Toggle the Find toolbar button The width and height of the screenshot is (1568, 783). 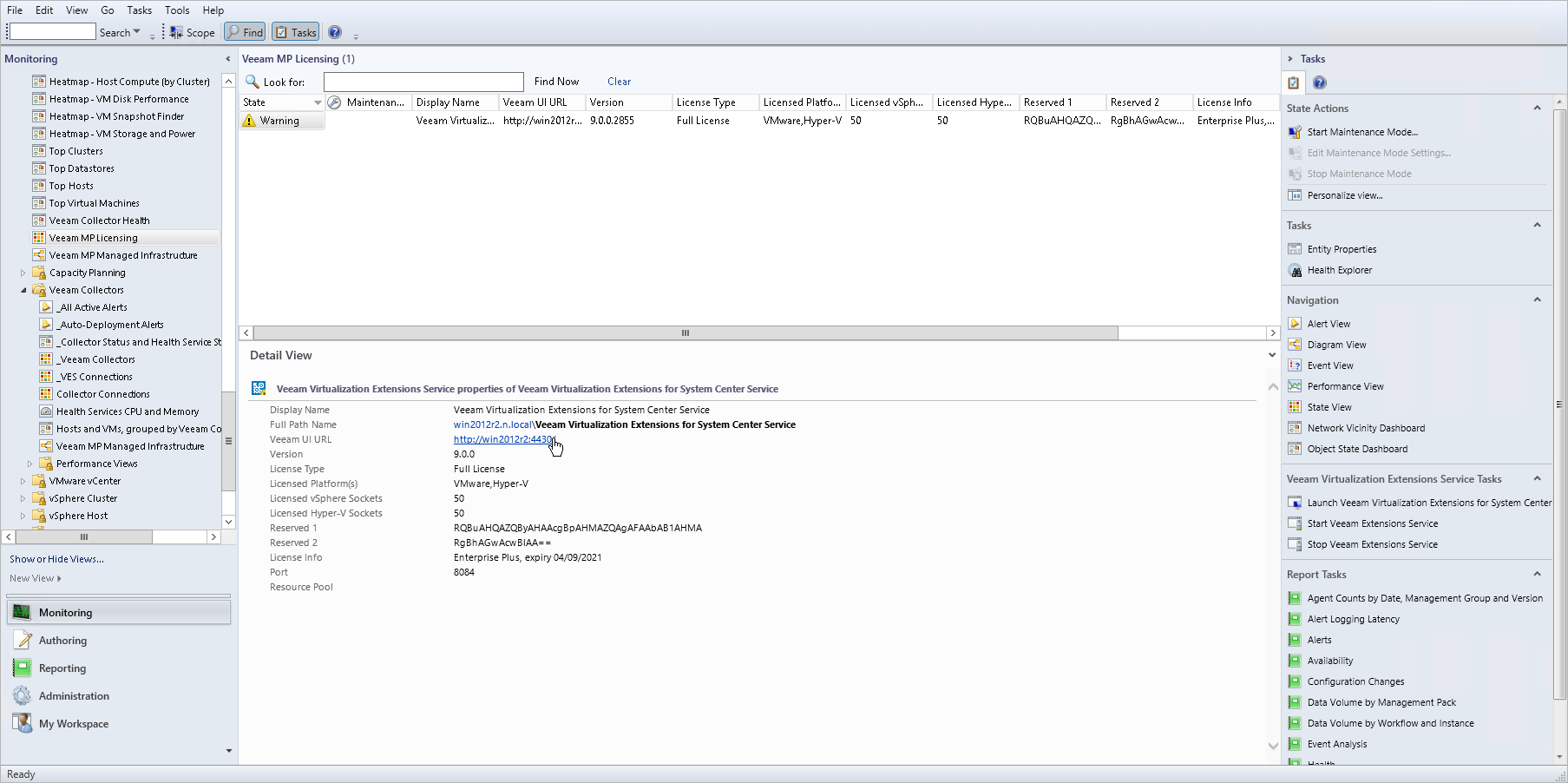pyautogui.click(x=245, y=32)
